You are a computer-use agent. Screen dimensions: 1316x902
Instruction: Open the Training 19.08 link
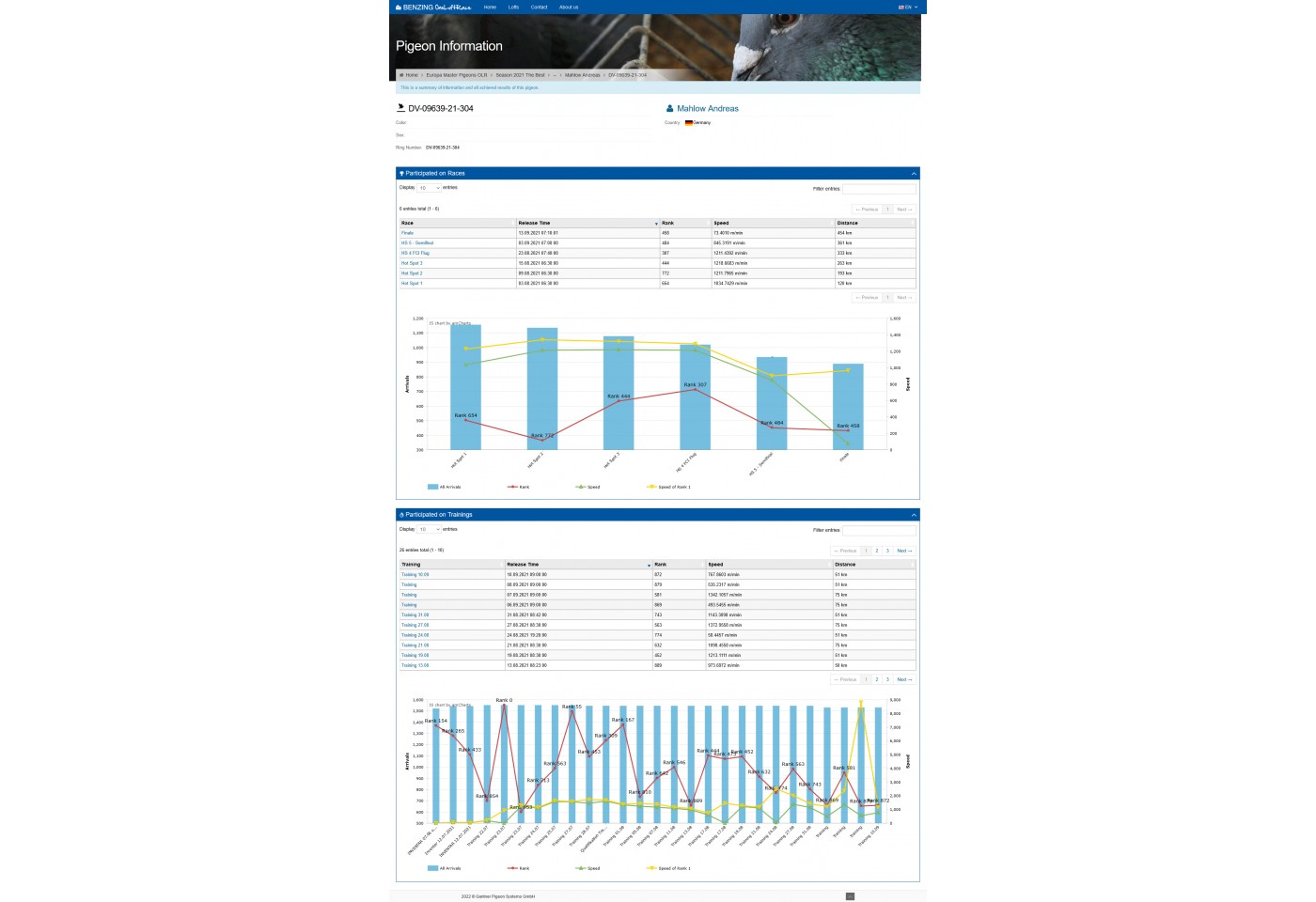pos(415,656)
